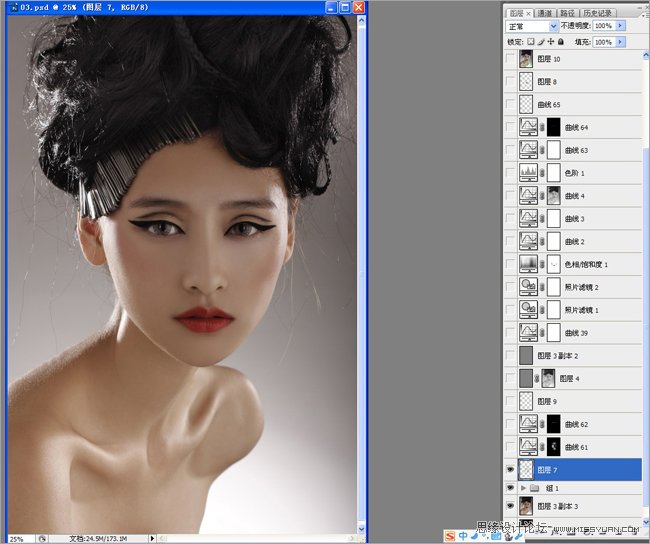Click the 色阶 1 levels adjustment icon
650x544 pixels.
pyautogui.click(x=527, y=173)
